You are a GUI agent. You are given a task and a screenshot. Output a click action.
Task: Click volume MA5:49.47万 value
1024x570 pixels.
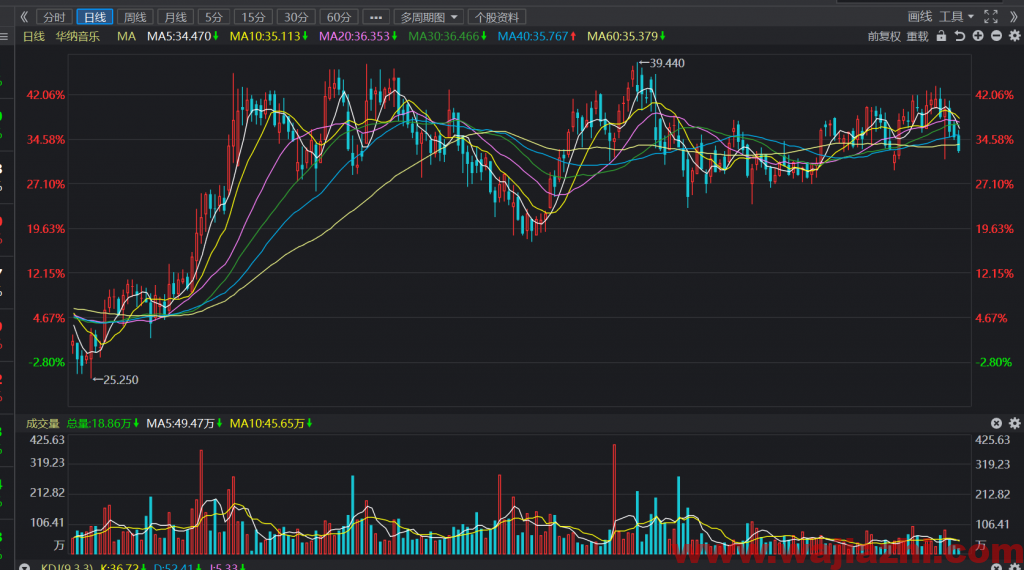[184, 424]
